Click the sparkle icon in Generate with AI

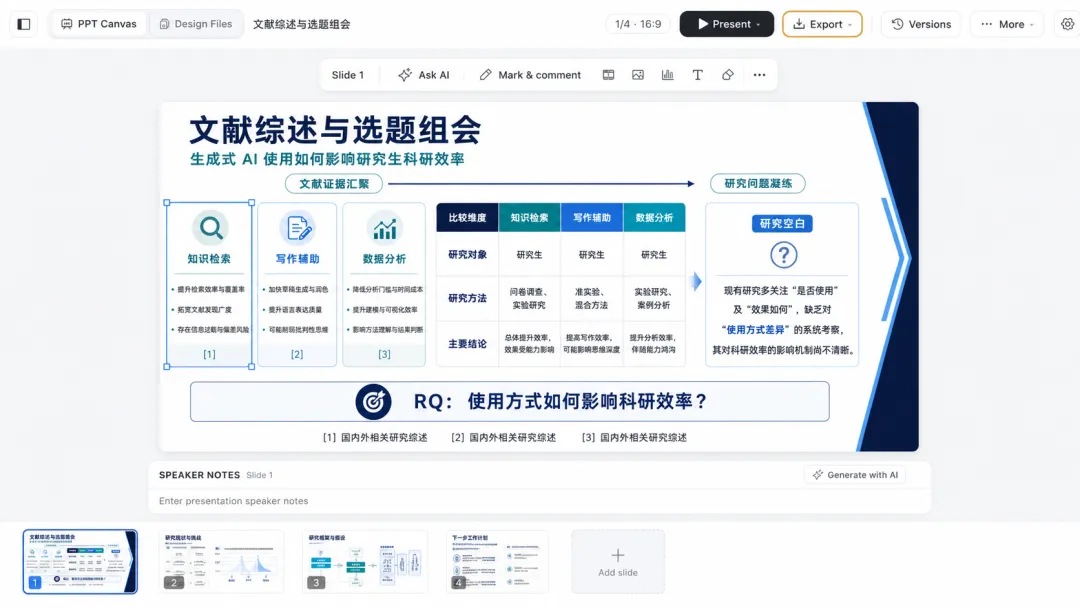(x=818, y=475)
